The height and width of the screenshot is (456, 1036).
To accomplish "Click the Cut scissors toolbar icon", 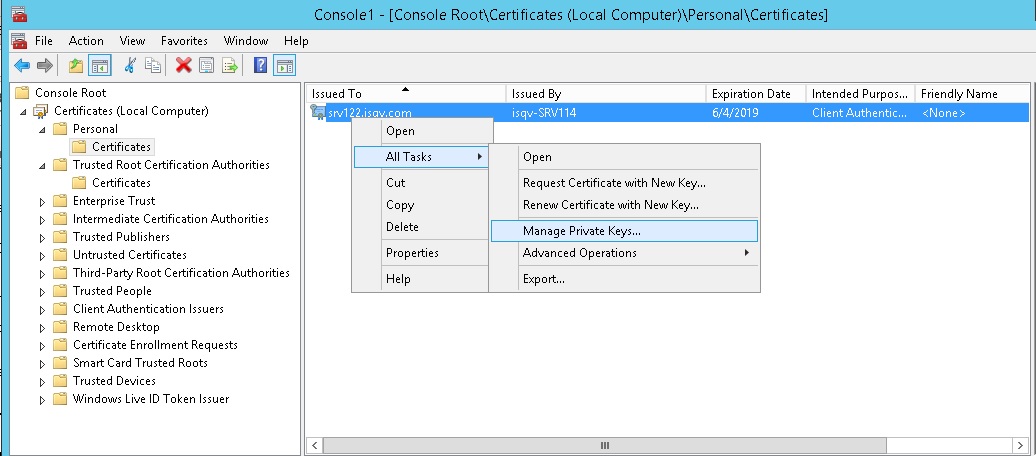I will [130, 66].
